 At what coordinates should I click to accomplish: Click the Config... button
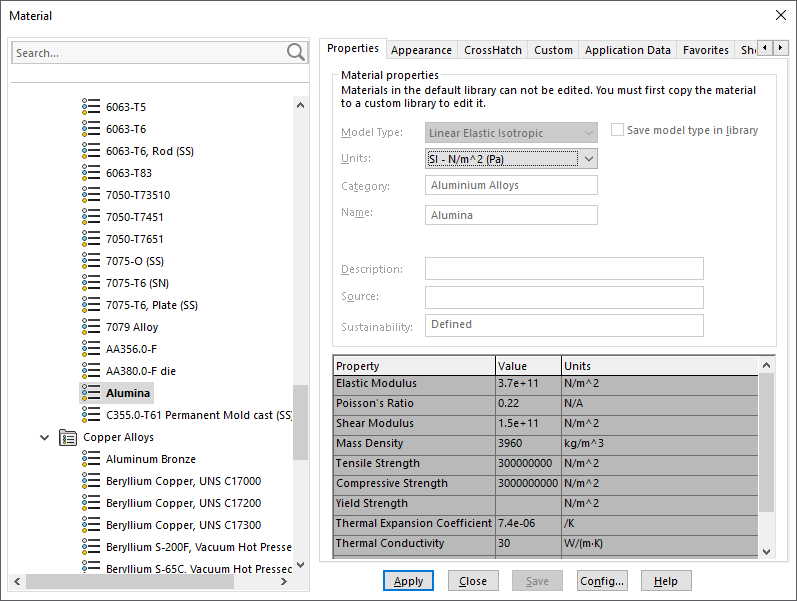tap(602, 581)
